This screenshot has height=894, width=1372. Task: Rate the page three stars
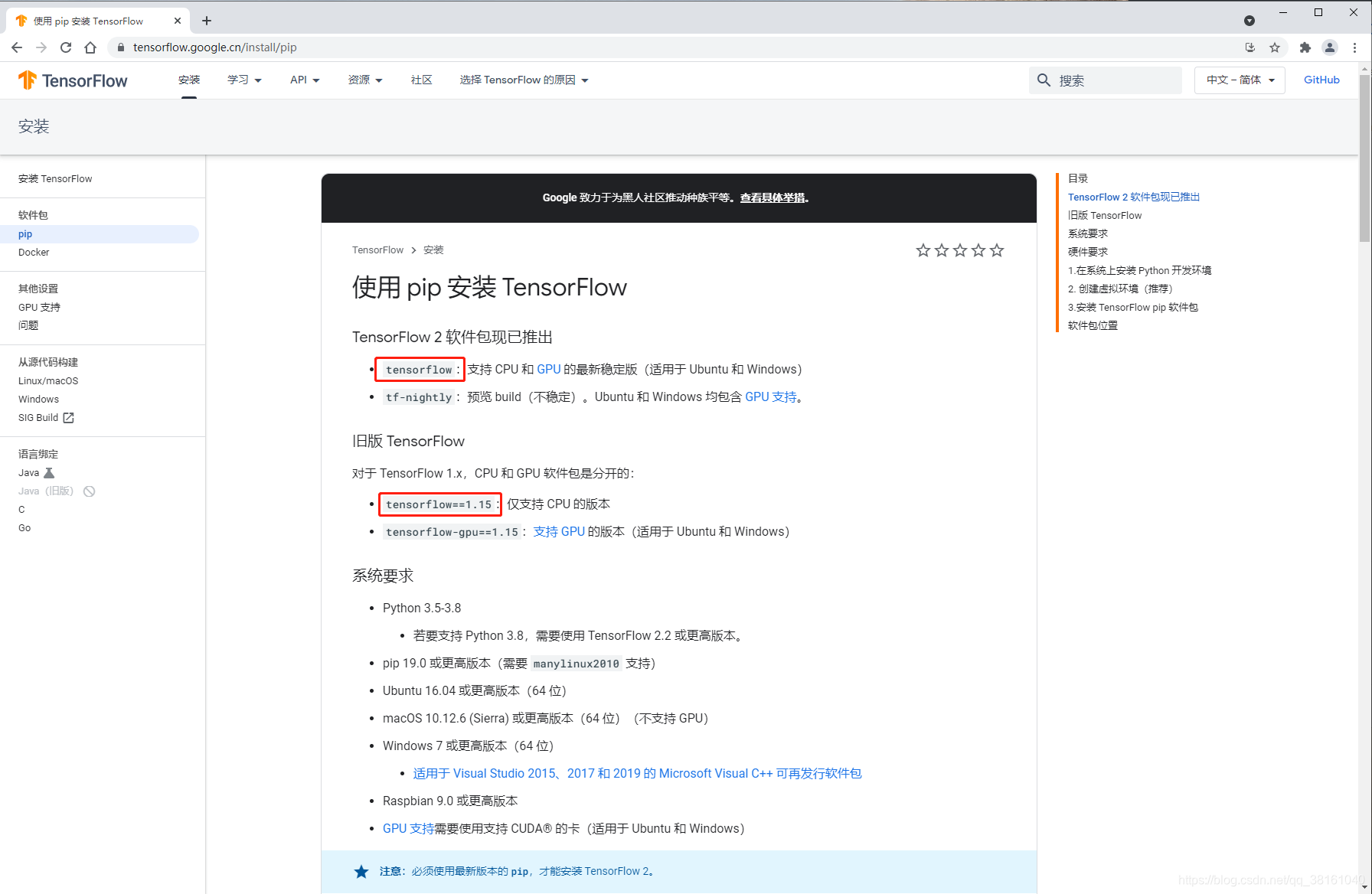(x=960, y=250)
